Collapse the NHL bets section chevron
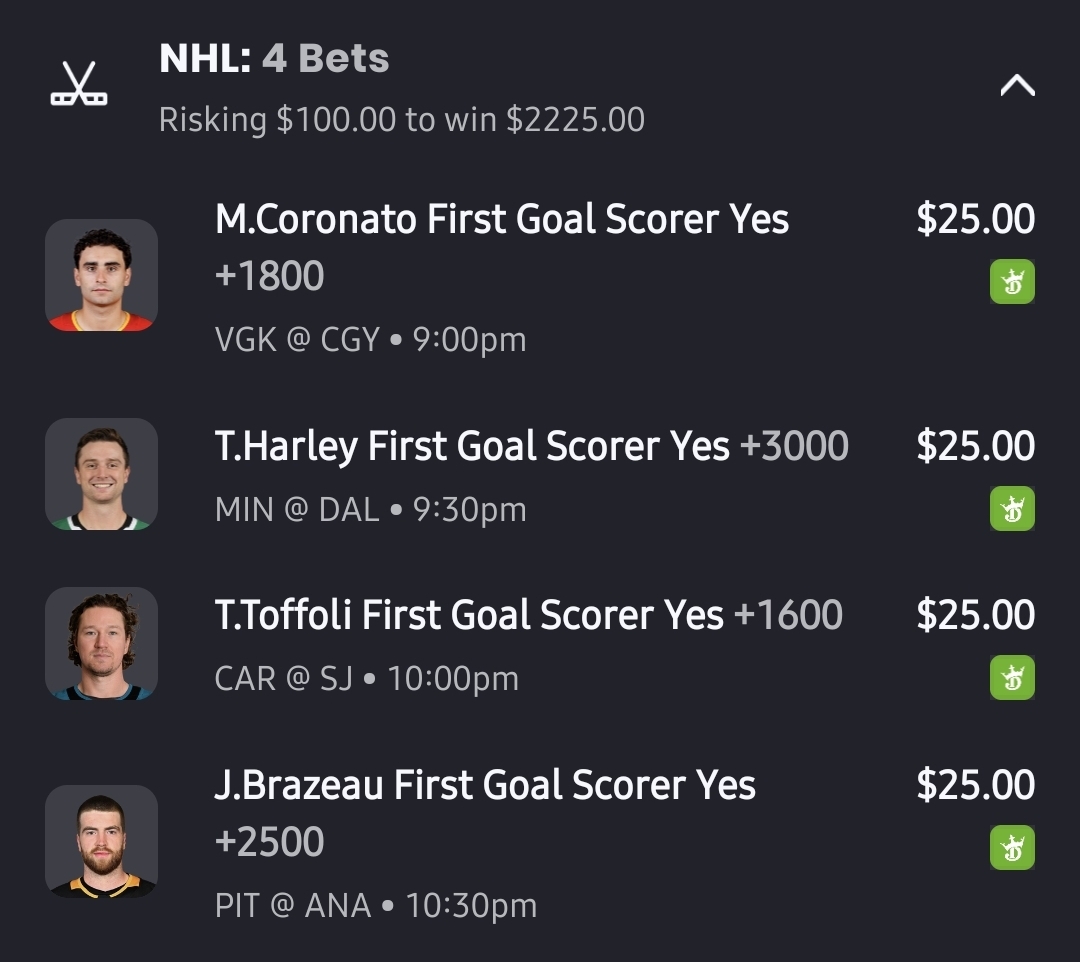1080x962 pixels. click(x=1017, y=86)
